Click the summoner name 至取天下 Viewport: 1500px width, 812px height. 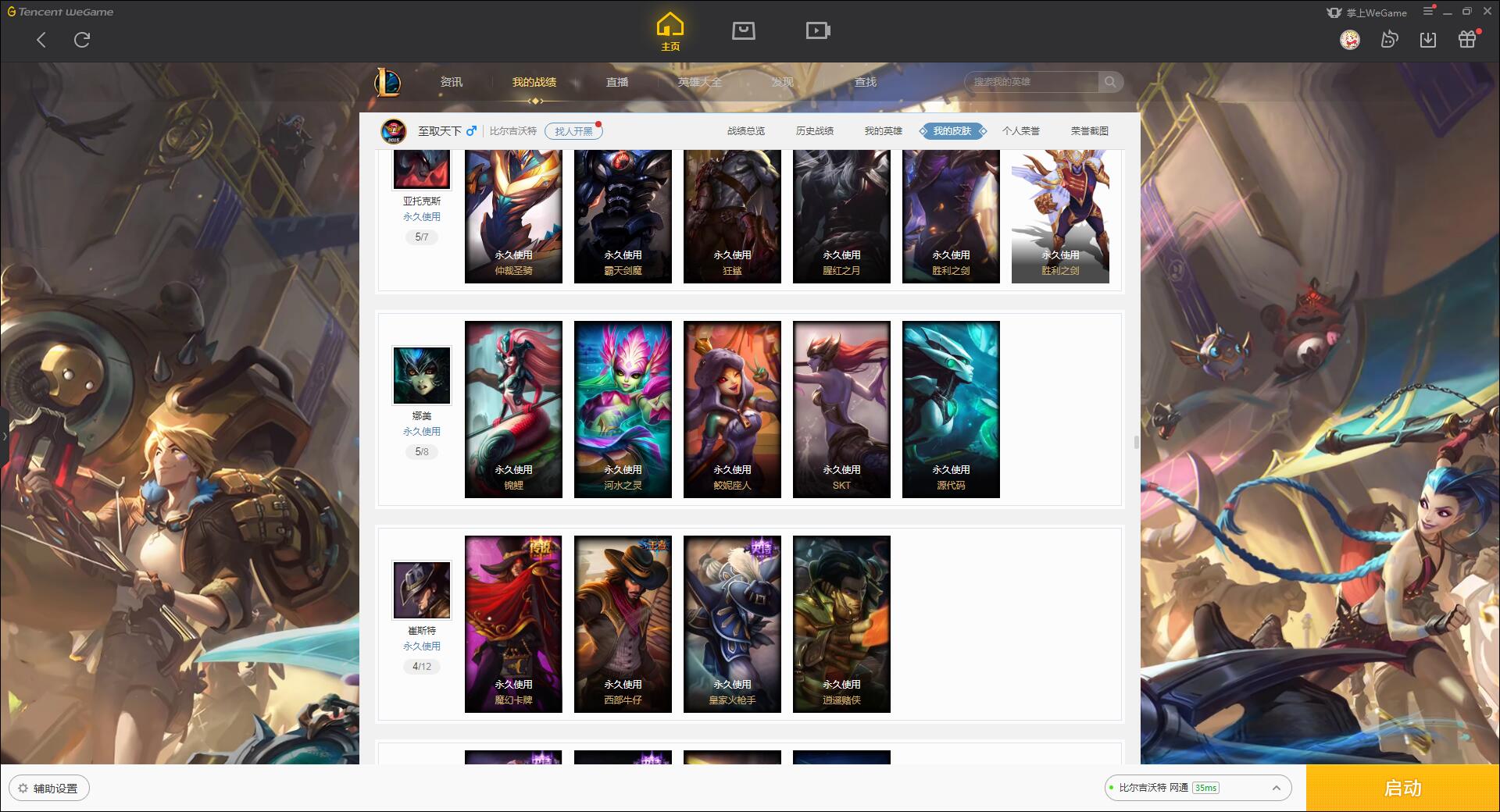point(439,131)
